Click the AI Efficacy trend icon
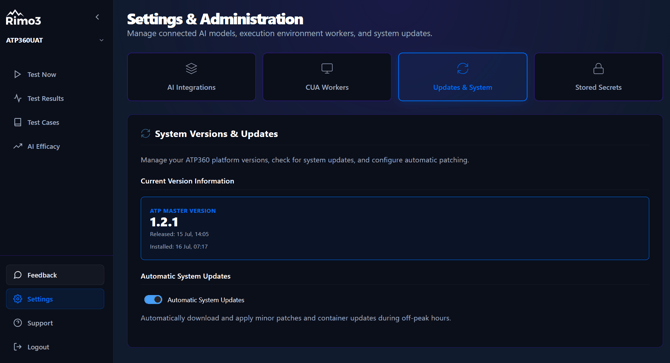Image resolution: width=670 pixels, height=363 pixels. tap(18, 146)
